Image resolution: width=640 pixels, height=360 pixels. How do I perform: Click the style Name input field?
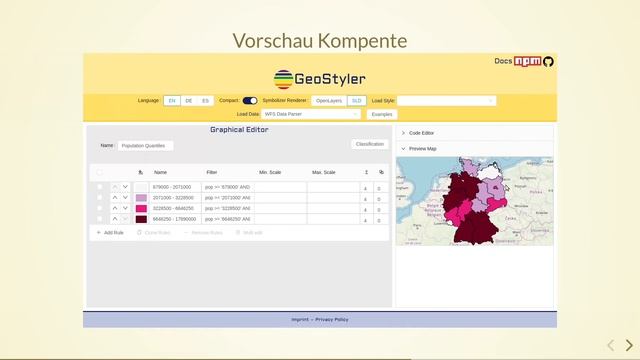145,146
